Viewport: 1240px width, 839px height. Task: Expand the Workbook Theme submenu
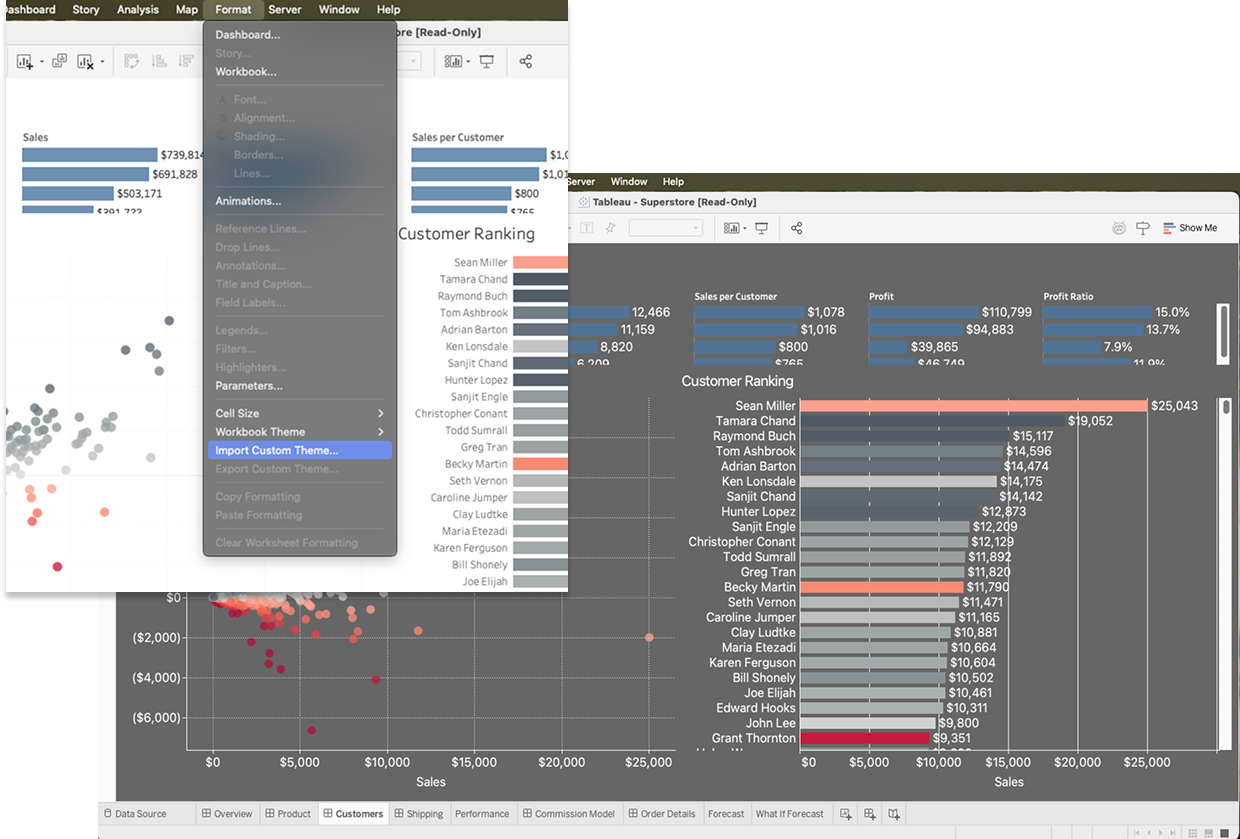coord(299,432)
